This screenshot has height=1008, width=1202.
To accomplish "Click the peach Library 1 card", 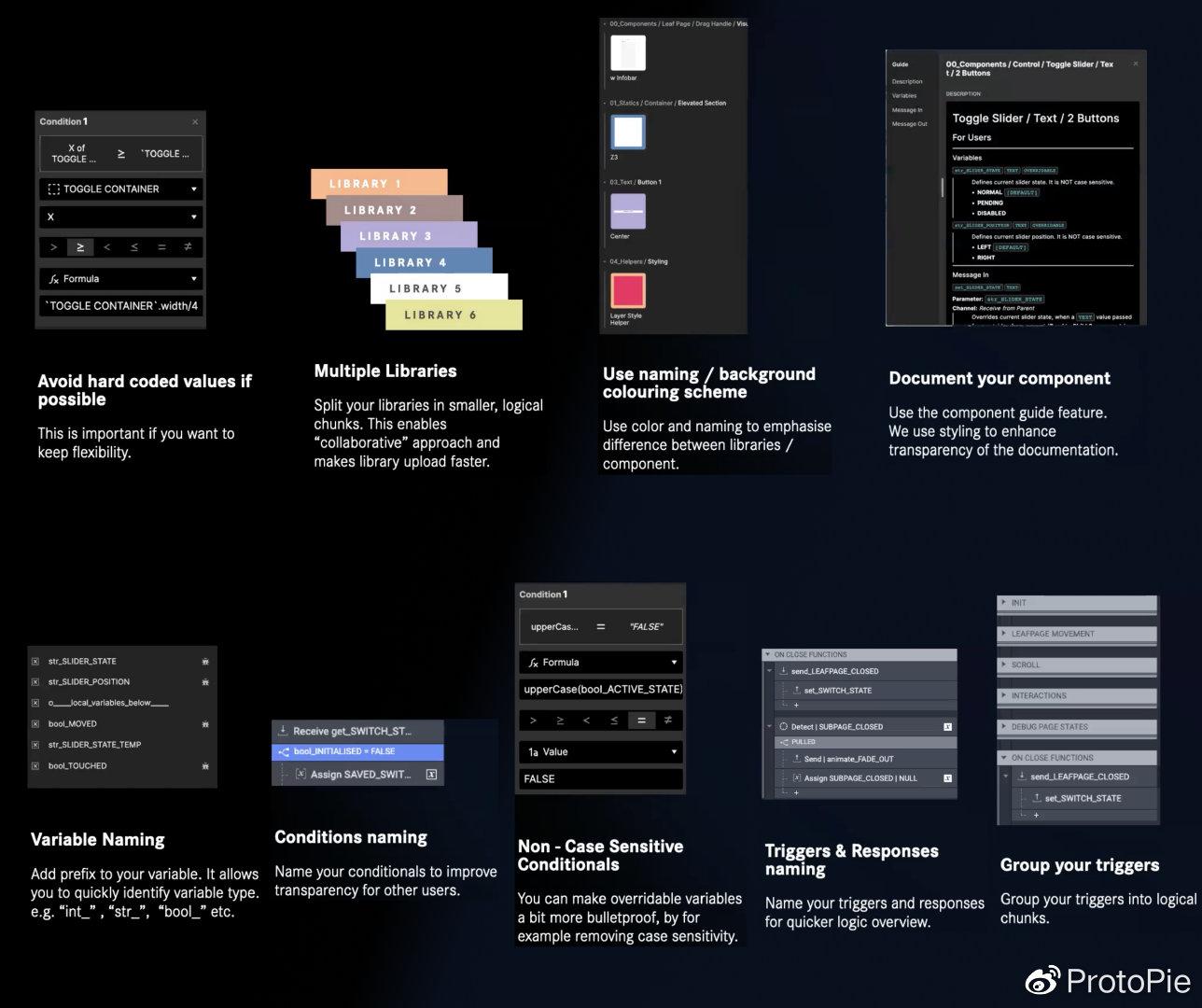I will (x=379, y=183).
